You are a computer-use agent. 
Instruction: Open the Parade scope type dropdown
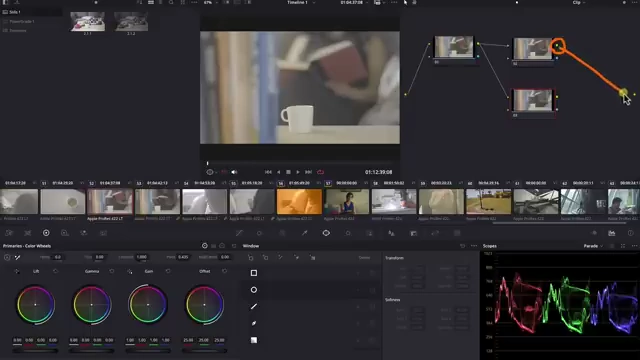593,246
